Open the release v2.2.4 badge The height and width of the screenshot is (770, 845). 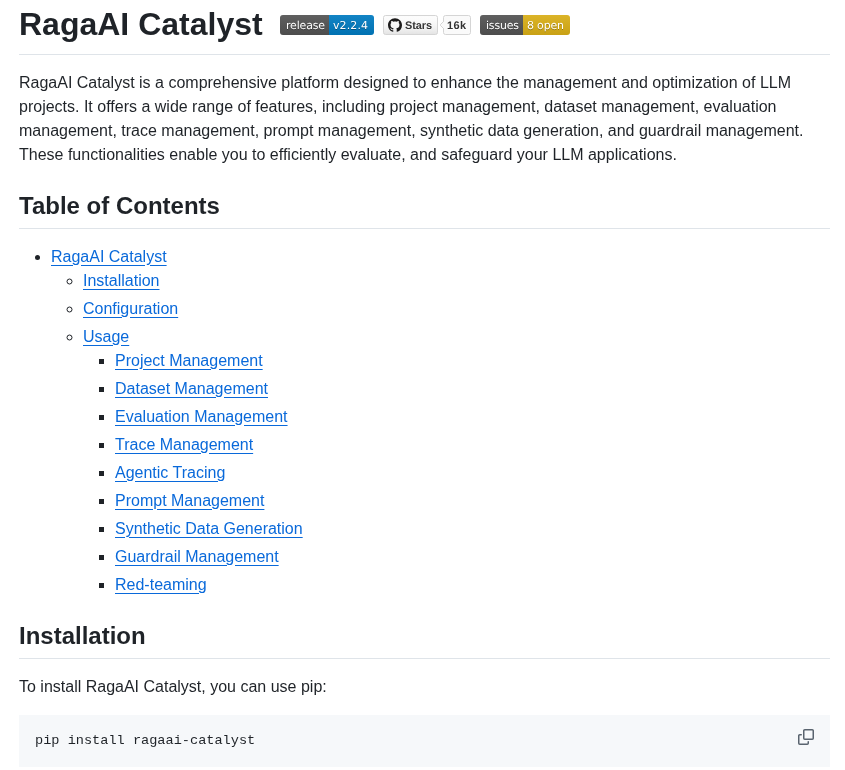coord(327,25)
